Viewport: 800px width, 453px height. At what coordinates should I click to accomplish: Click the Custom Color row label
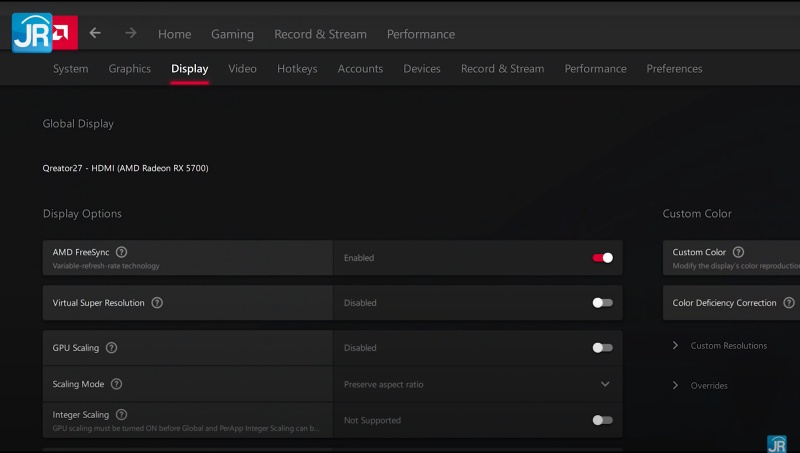(x=699, y=252)
